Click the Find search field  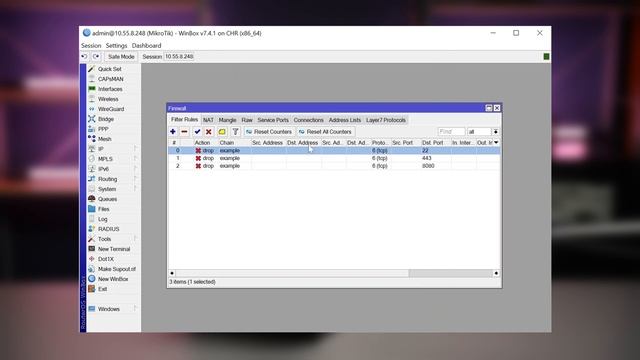(x=451, y=132)
